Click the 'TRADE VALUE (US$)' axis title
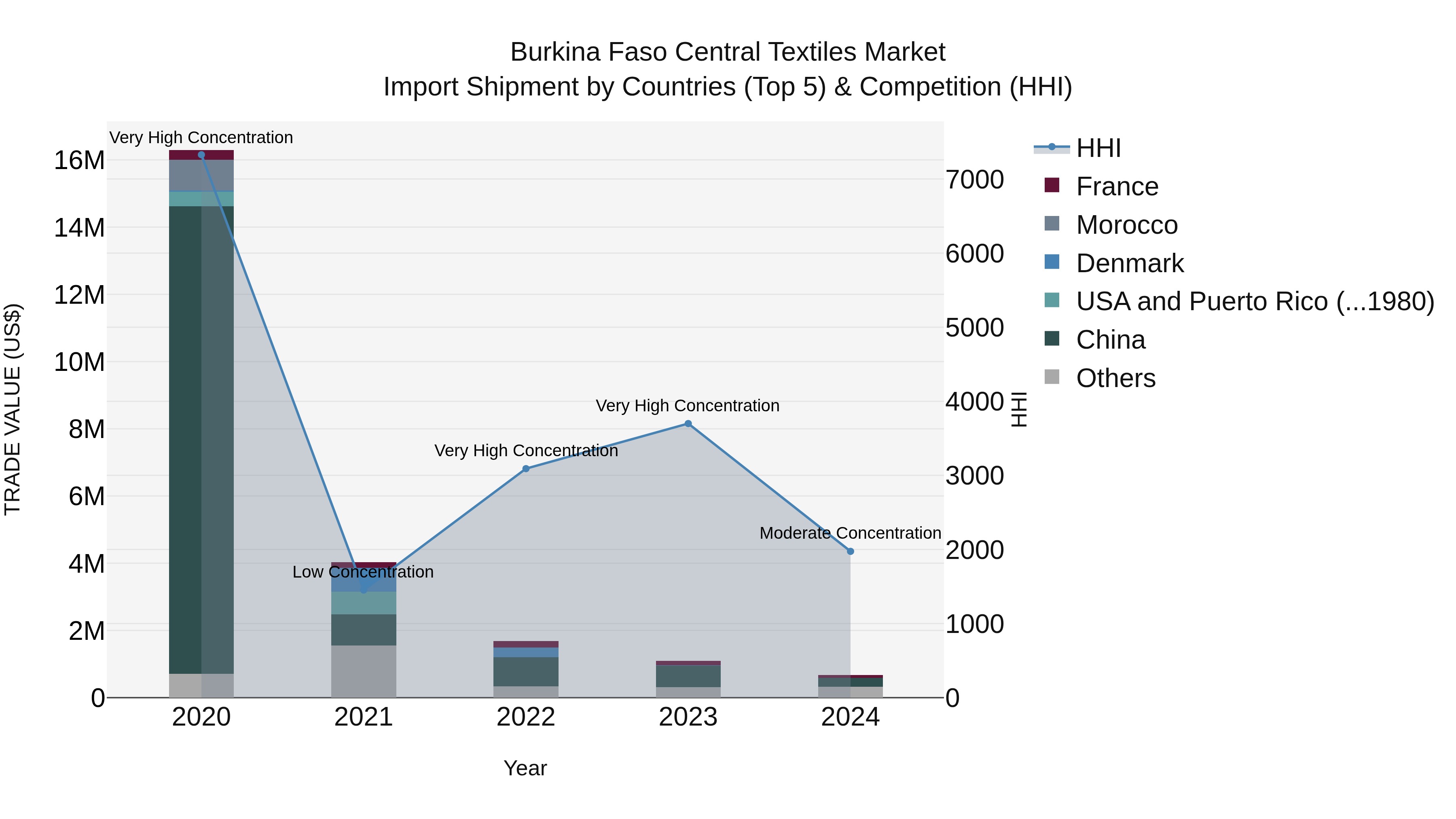This screenshot has width=1456, height=819. 13,409
